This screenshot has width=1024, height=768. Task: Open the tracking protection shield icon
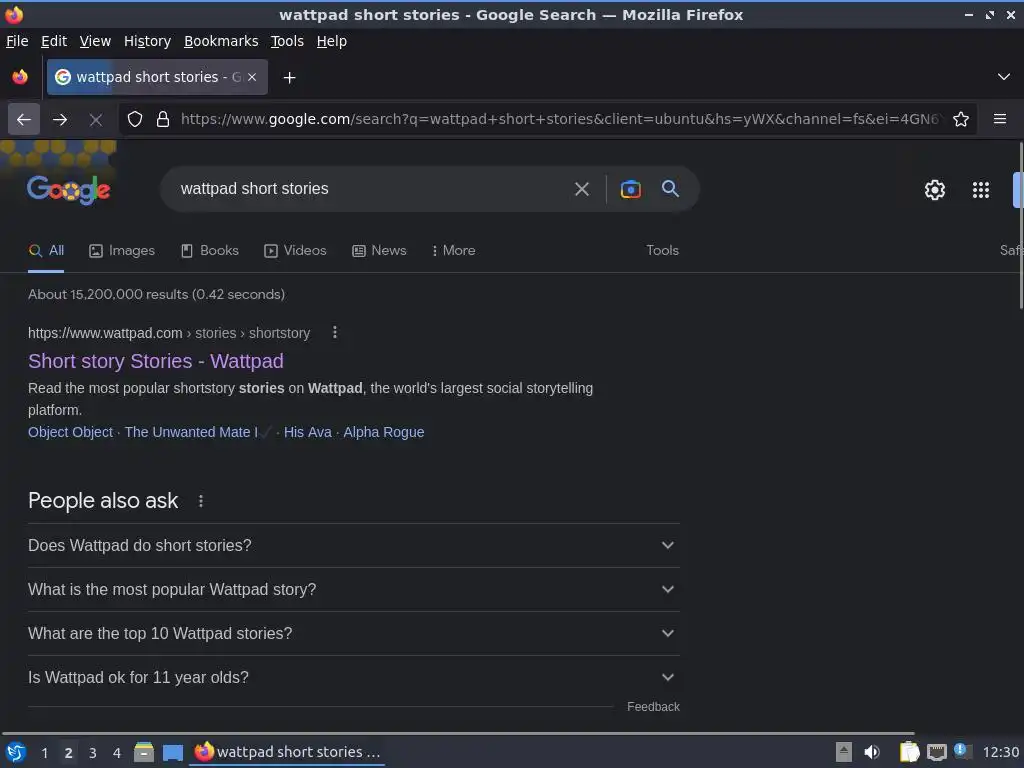(x=135, y=120)
